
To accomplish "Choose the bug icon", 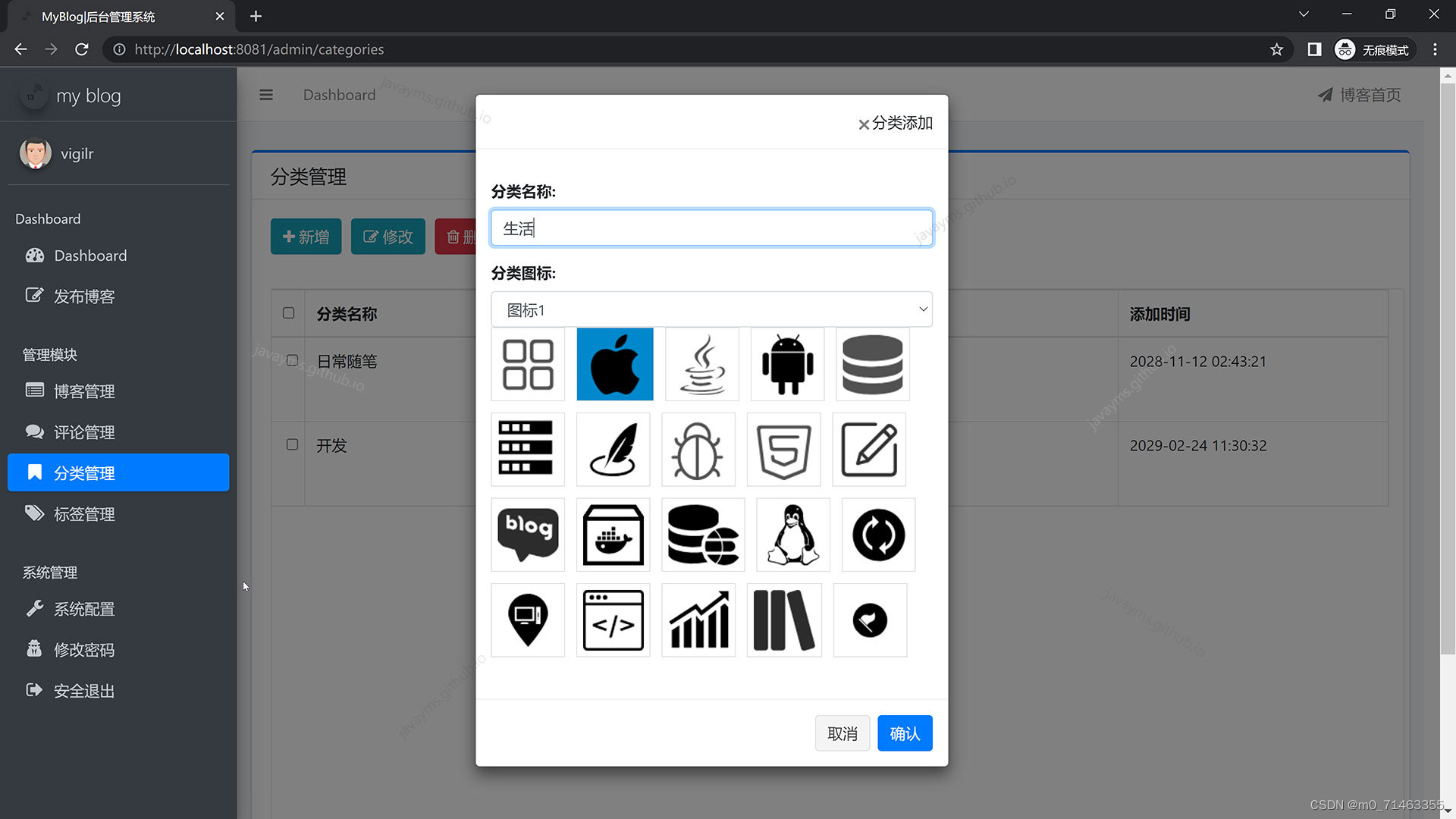I will coord(698,450).
